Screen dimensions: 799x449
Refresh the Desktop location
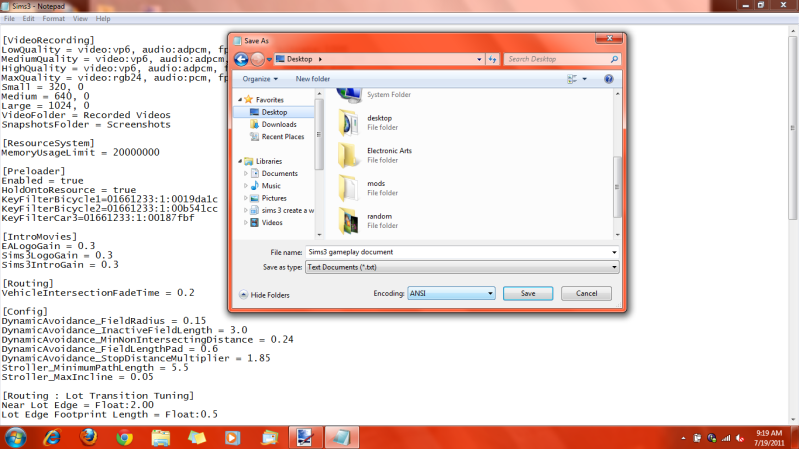492,59
